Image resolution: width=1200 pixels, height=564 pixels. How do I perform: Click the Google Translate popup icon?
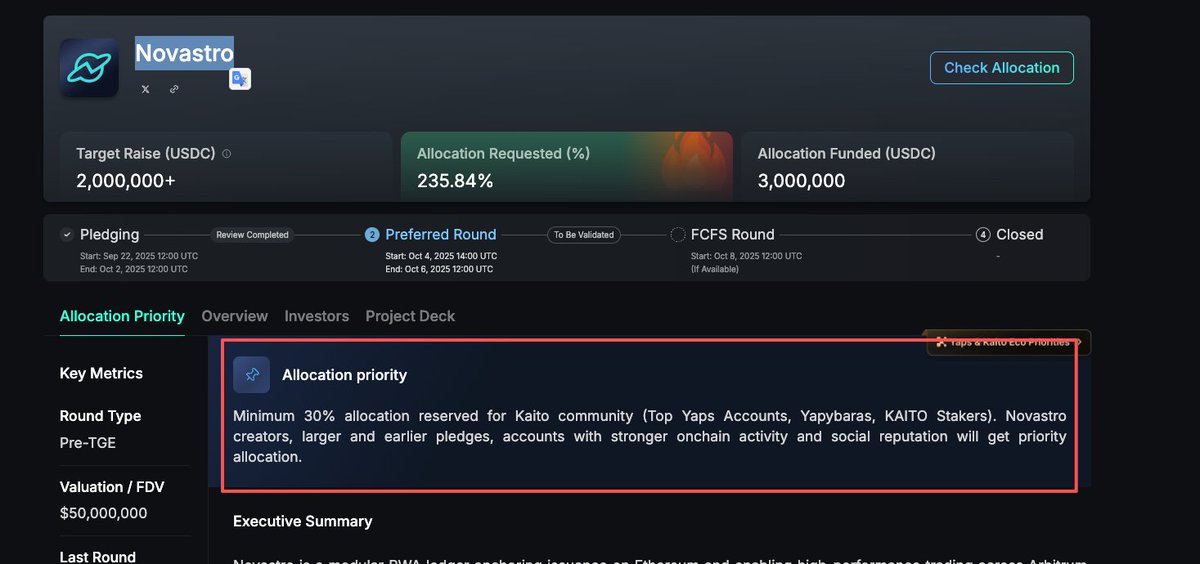(240, 79)
